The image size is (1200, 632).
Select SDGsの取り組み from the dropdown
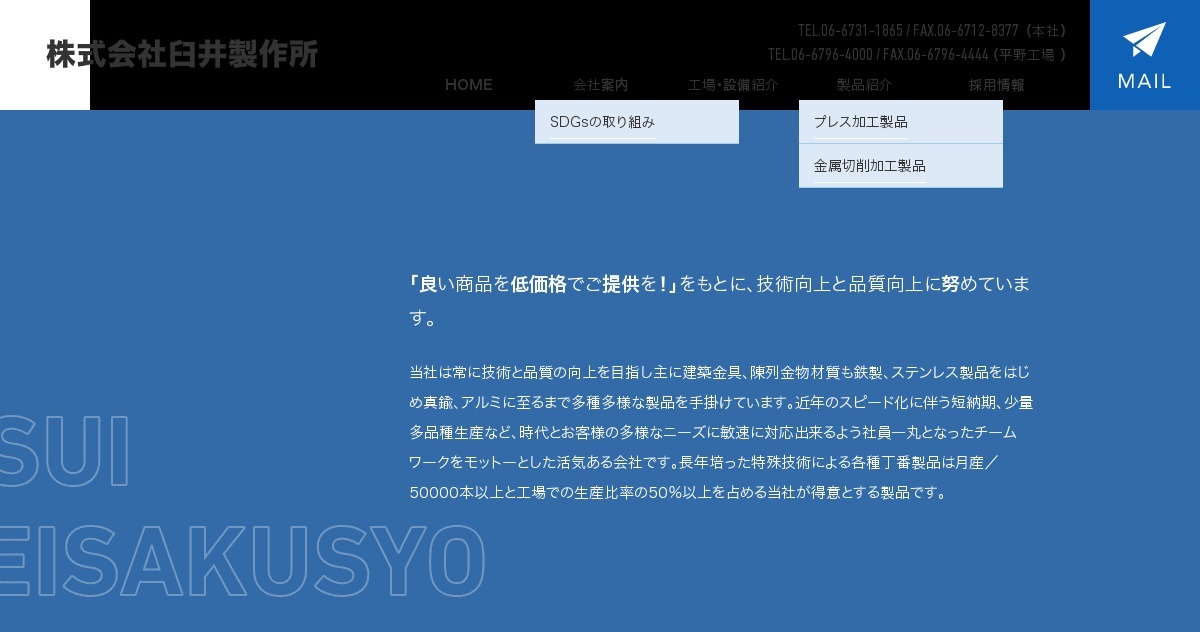click(637, 122)
